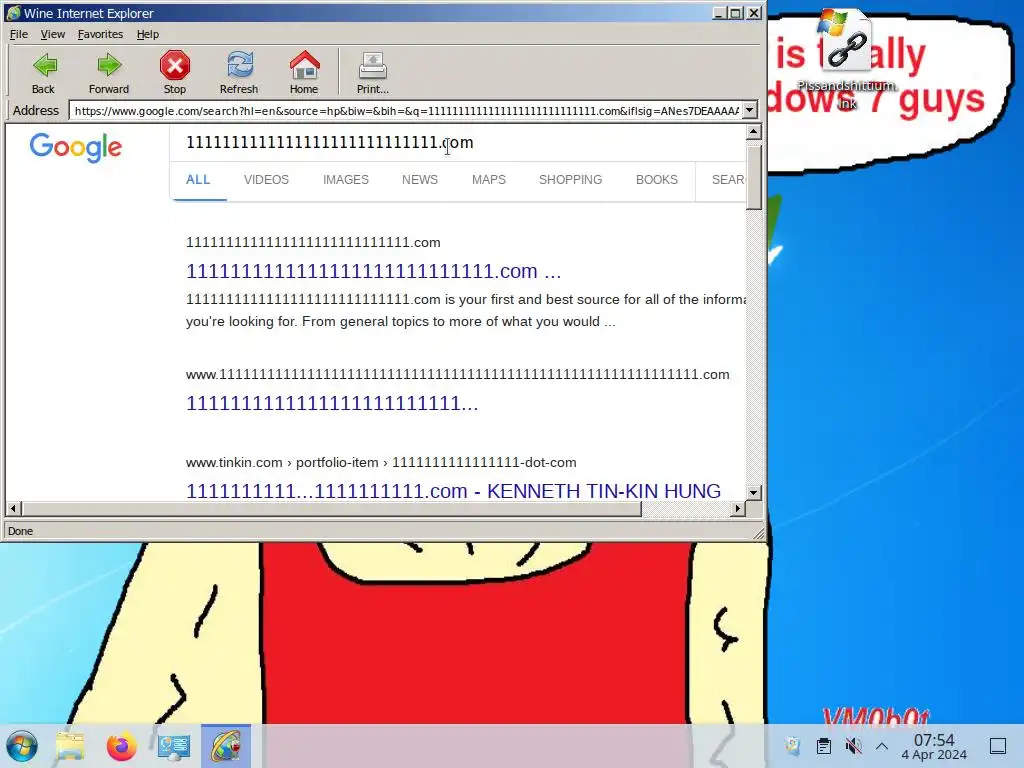Screen dimensions: 1024x768
Task: Go back using the Back arrow
Action: coord(44,72)
